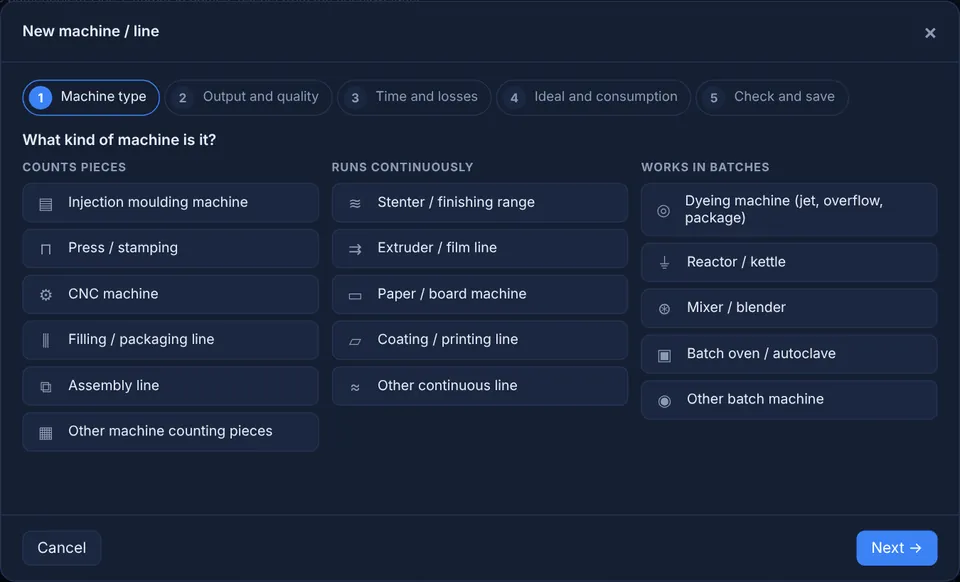Choose Mixer / blender text label

pyautogui.click(x=736, y=307)
